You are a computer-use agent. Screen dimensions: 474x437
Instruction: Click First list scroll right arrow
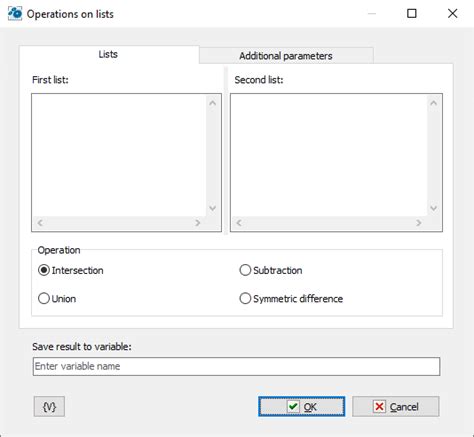(198, 223)
